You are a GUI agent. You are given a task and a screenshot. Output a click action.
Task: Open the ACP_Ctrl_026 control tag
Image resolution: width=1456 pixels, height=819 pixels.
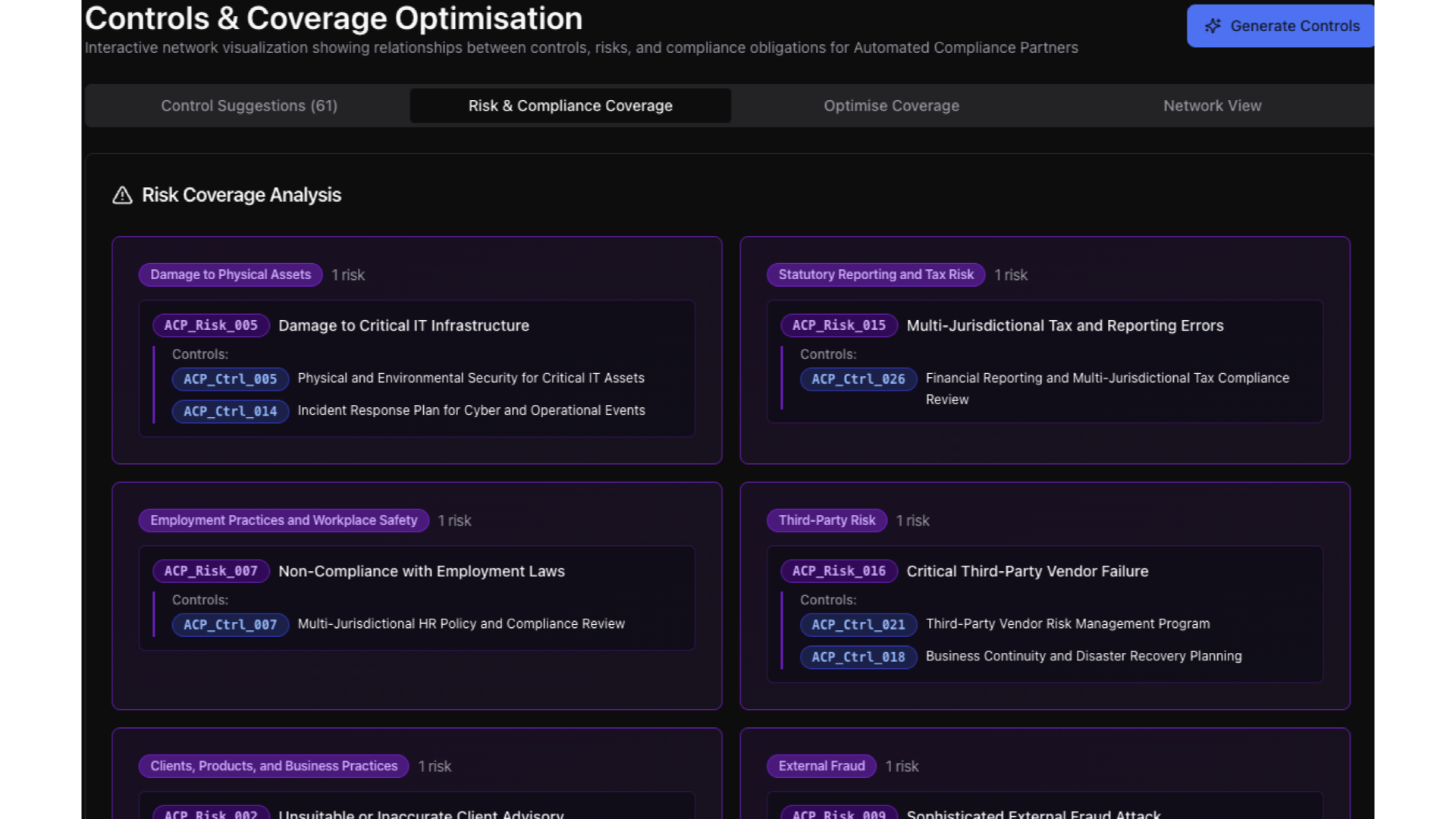(858, 379)
